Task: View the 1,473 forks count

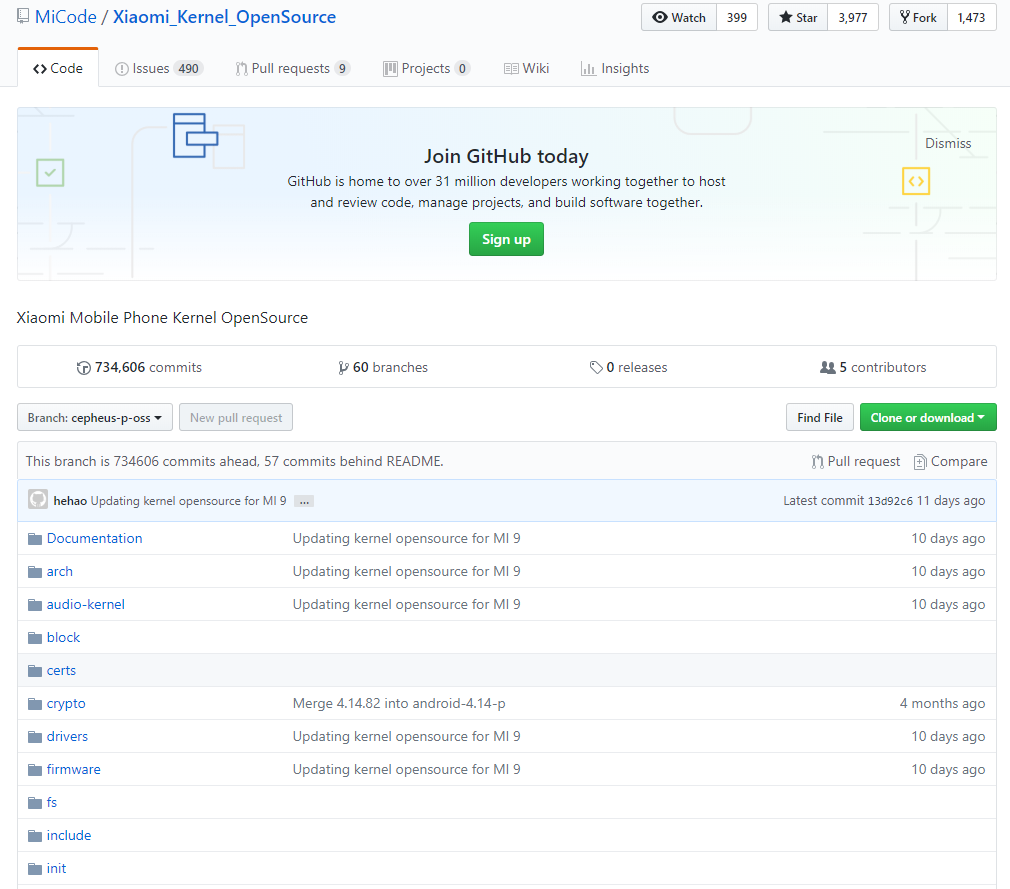Action: coord(971,17)
